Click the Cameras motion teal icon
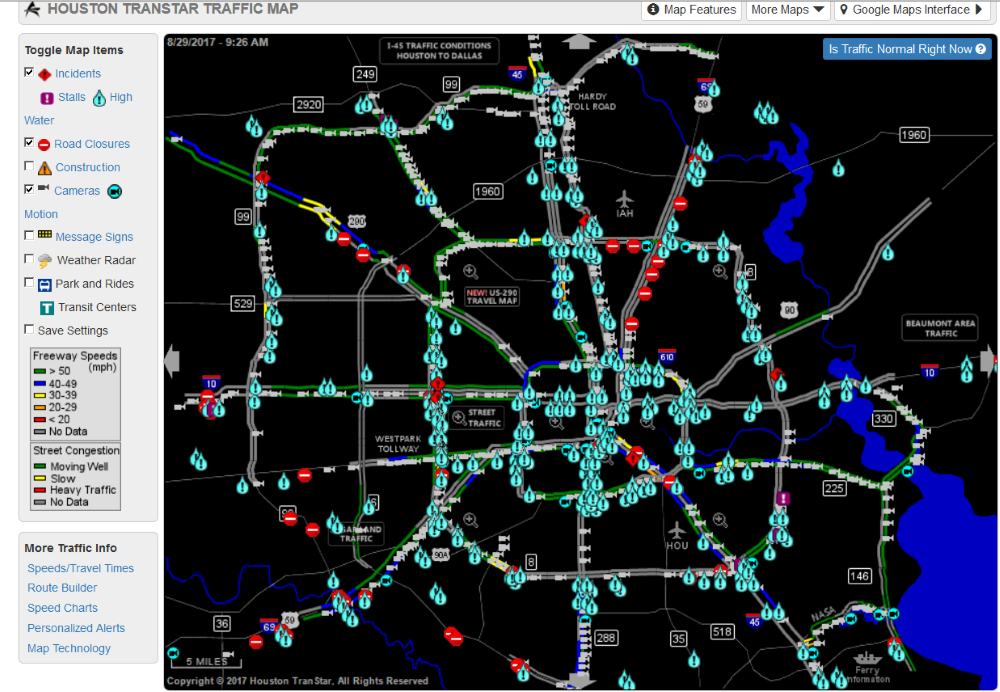1000x692 pixels. coord(115,191)
